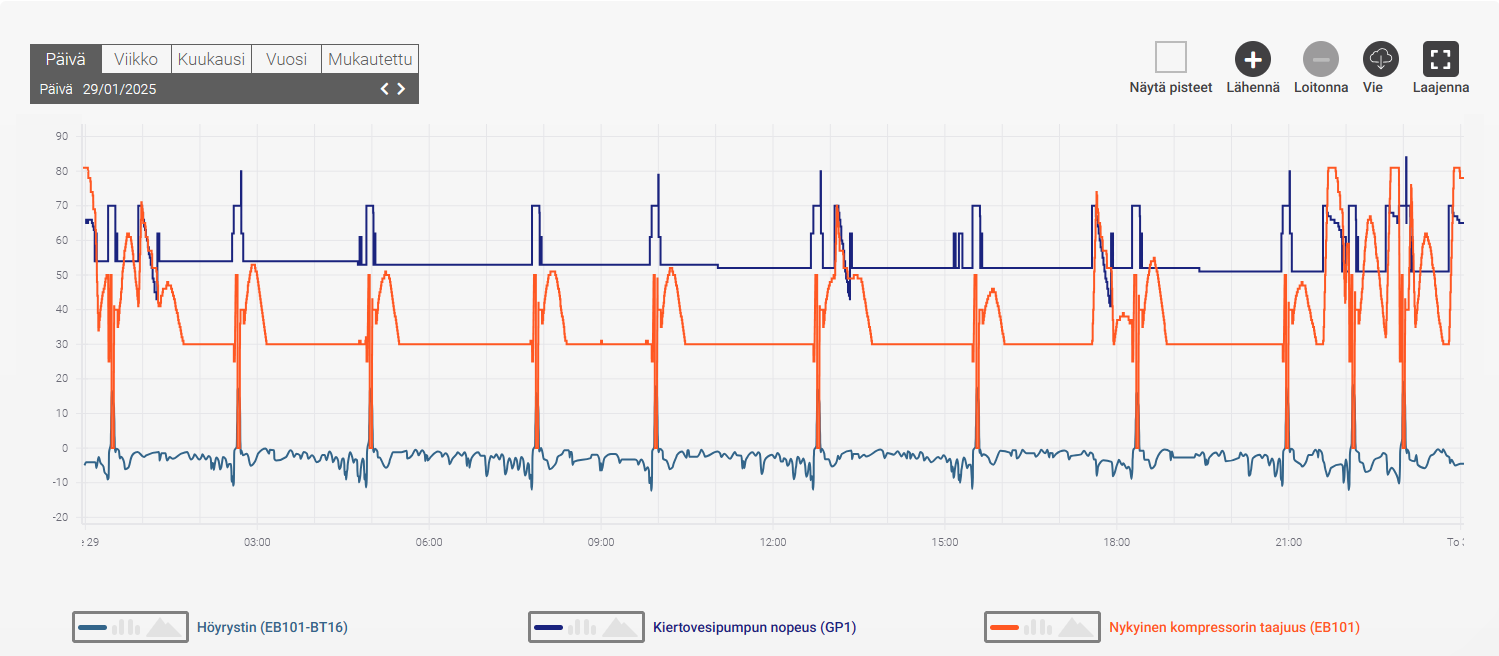This screenshot has height=656, width=1499.
Task: Enable the Näytä pisteet checkbox
Action: click(1170, 58)
